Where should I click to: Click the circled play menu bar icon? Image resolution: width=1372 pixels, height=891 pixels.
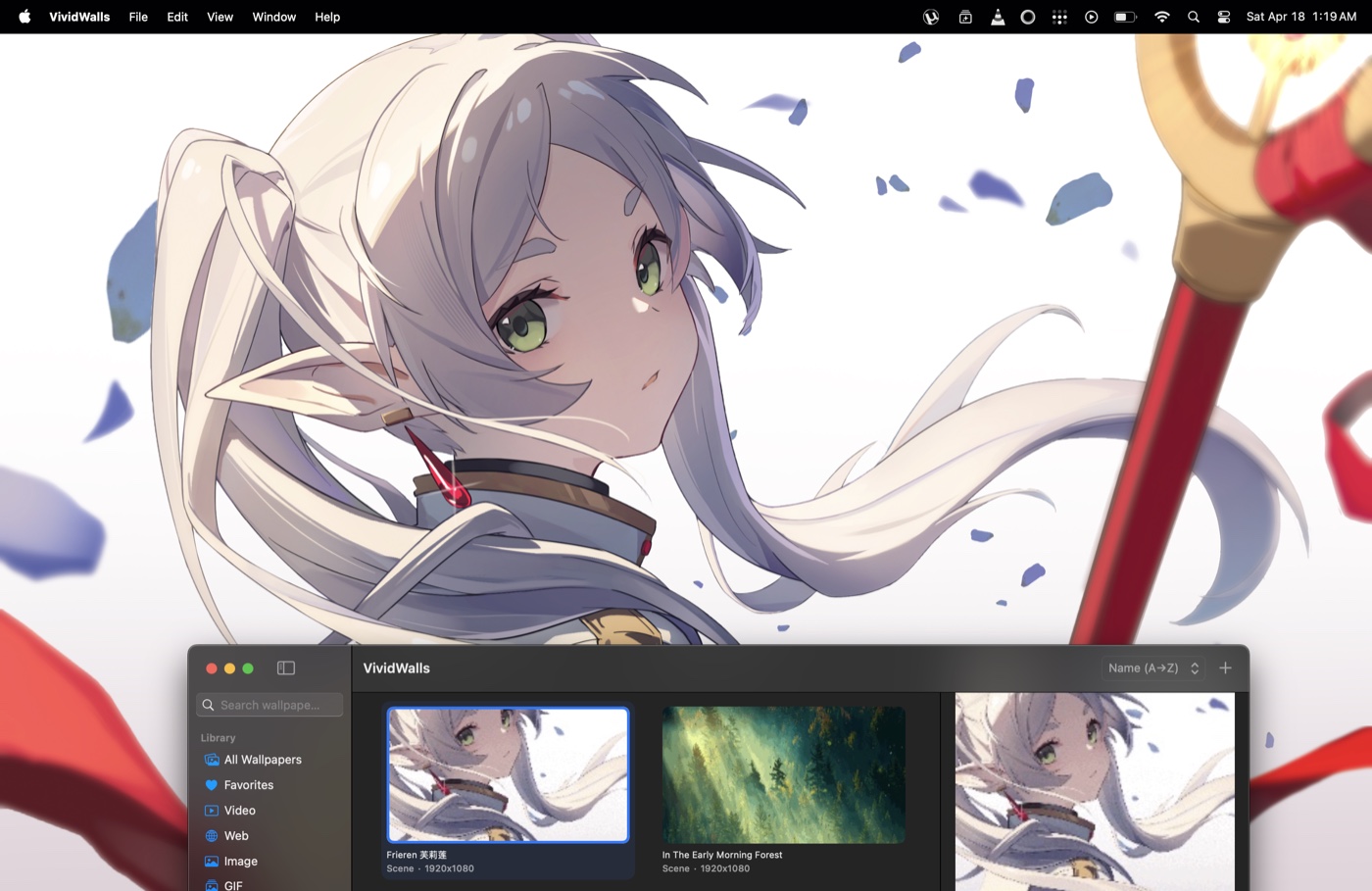(1091, 17)
